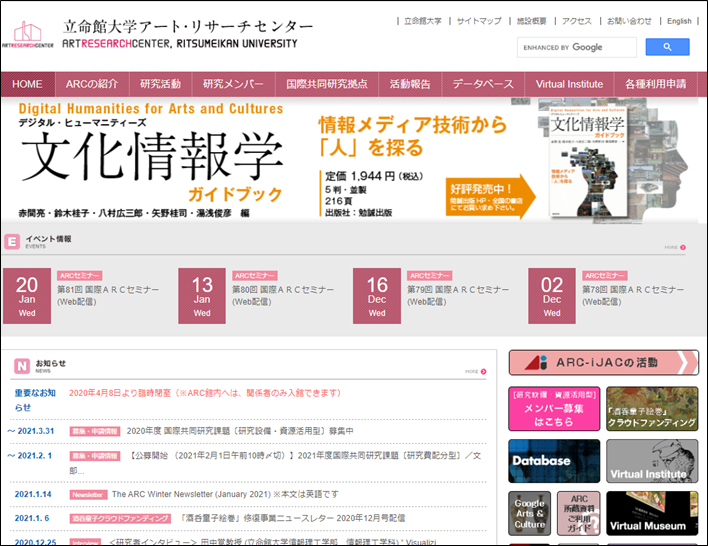The height and width of the screenshot is (546, 708).
Task: Open the 活動報告 menu
Action: point(410,84)
